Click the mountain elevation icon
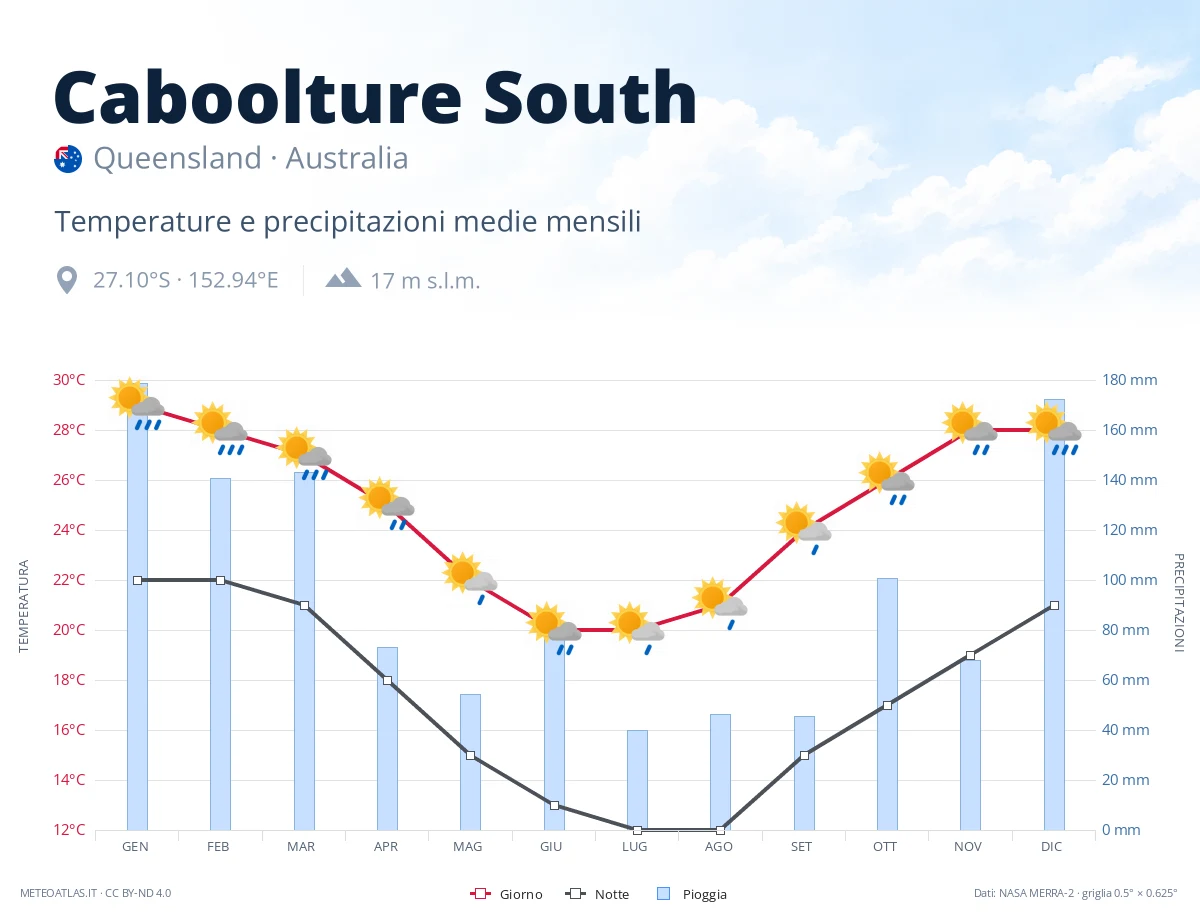1200x920 pixels. (x=343, y=278)
